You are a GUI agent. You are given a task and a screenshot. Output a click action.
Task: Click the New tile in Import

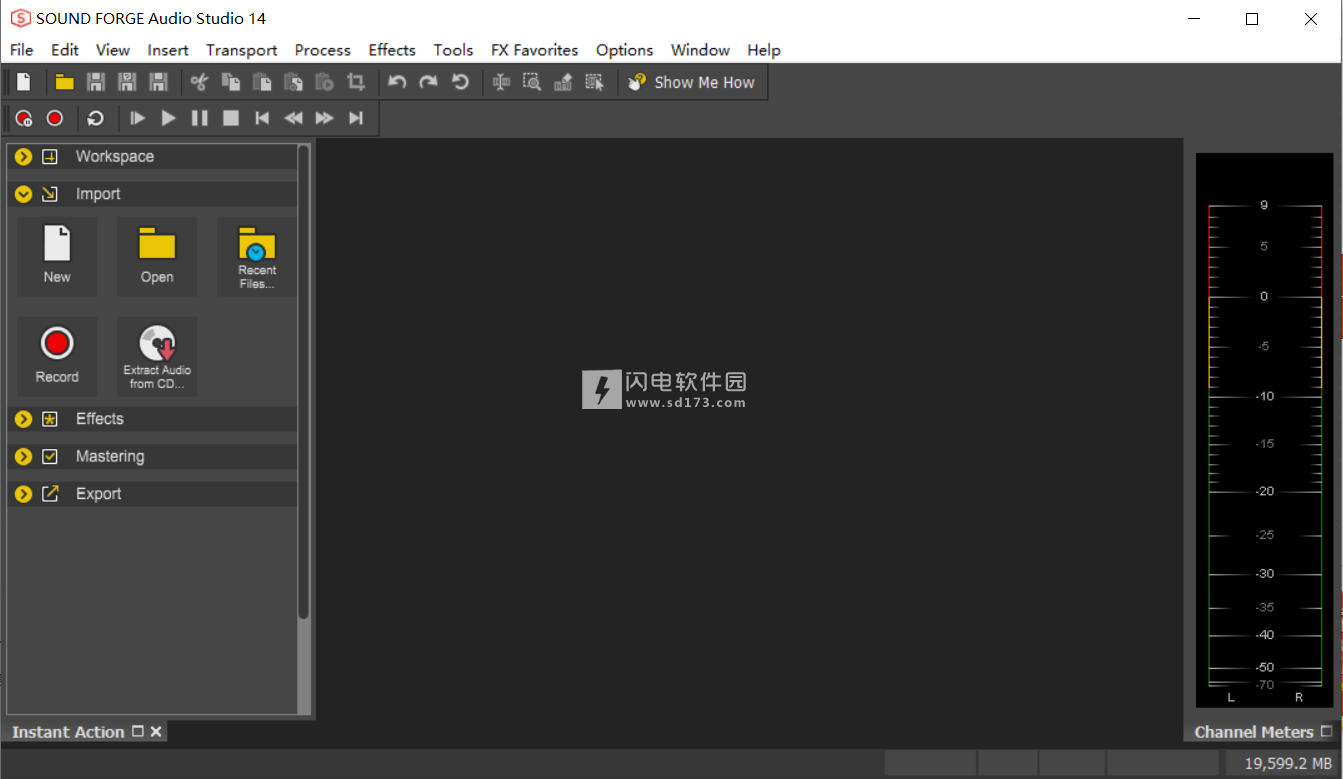click(x=57, y=256)
